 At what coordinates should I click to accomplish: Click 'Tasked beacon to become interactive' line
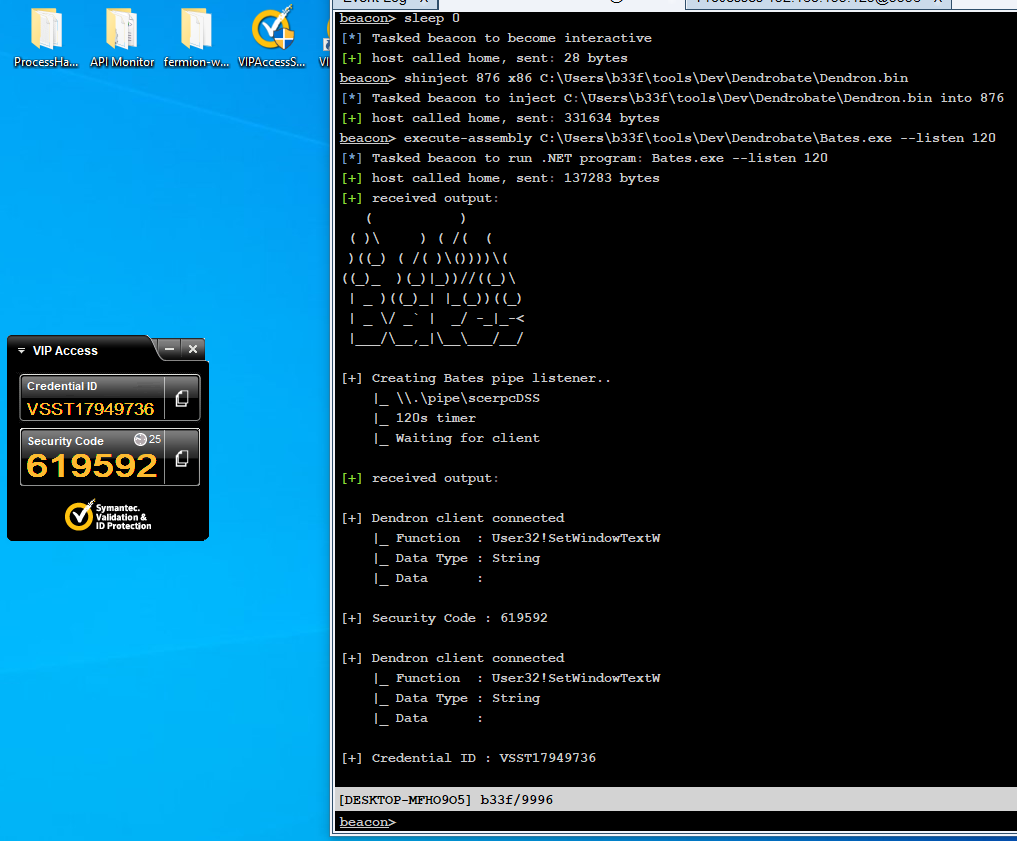tap(496, 38)
